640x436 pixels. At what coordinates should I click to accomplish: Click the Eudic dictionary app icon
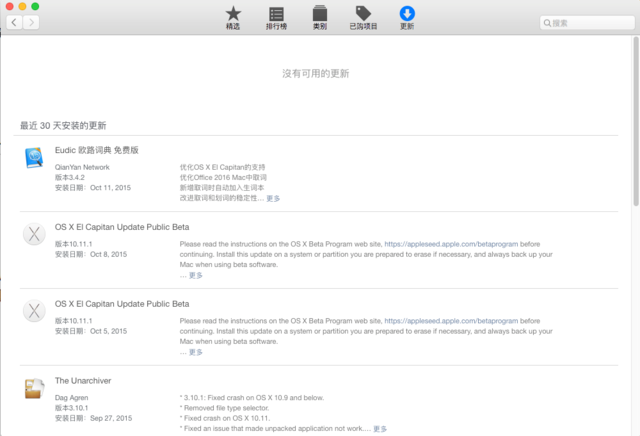(34, 158)
